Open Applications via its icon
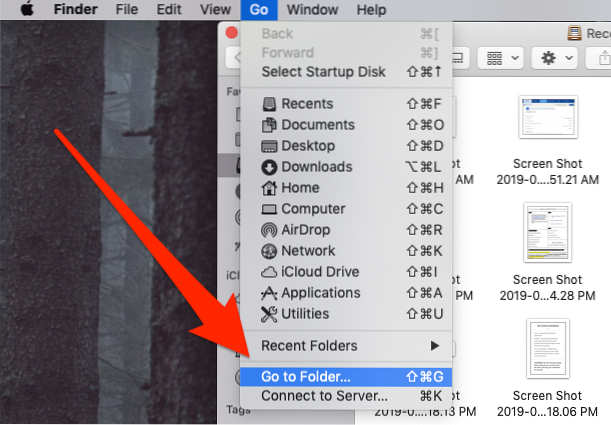Viewport: 611px width, 425px height. click(x=268, y=293)
